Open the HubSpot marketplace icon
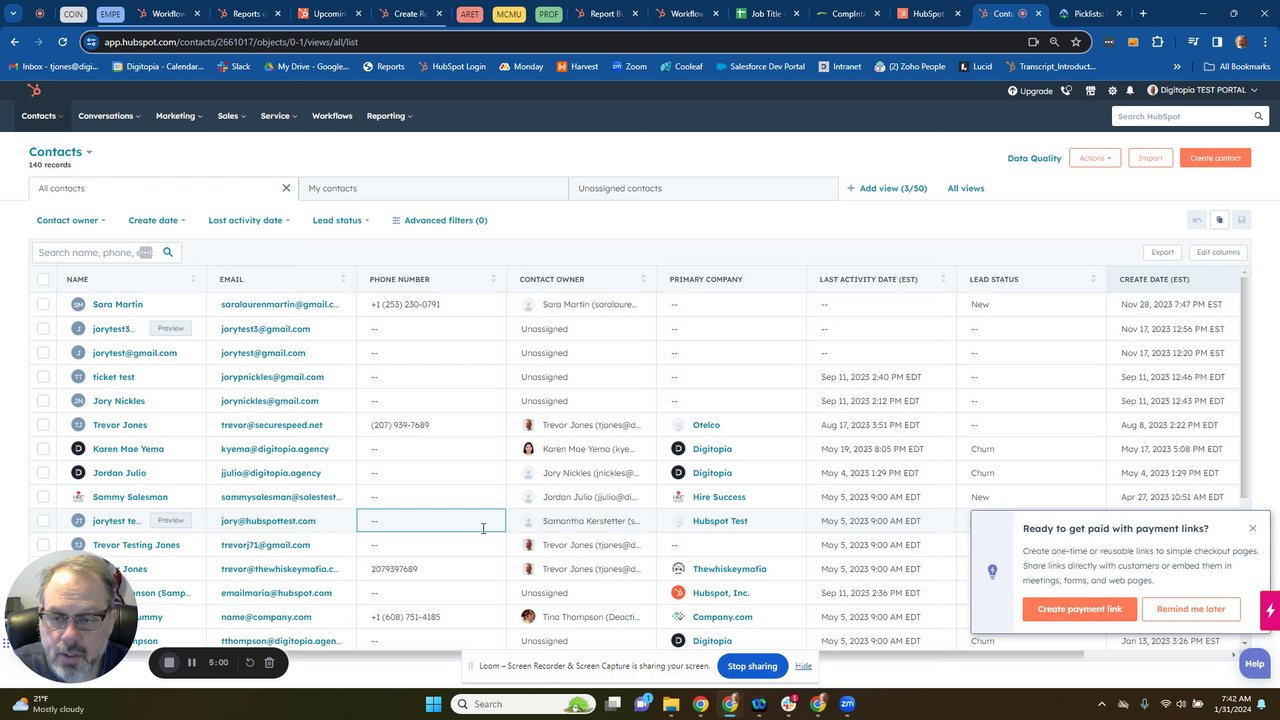This screenshot has width=1280, height=720. (x=1090, y=90)
